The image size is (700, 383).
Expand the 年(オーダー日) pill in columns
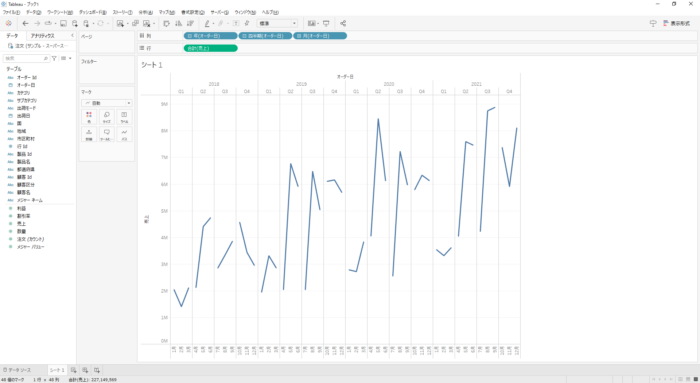(190, 36)
